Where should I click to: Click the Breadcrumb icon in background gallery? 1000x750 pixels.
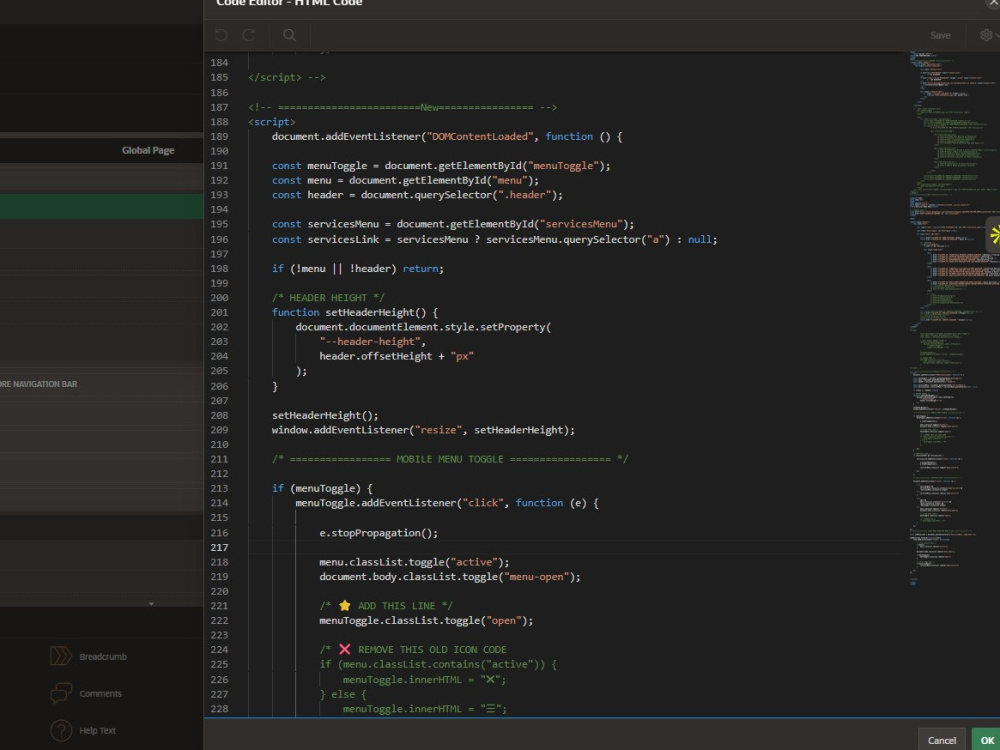coord(61,656)
